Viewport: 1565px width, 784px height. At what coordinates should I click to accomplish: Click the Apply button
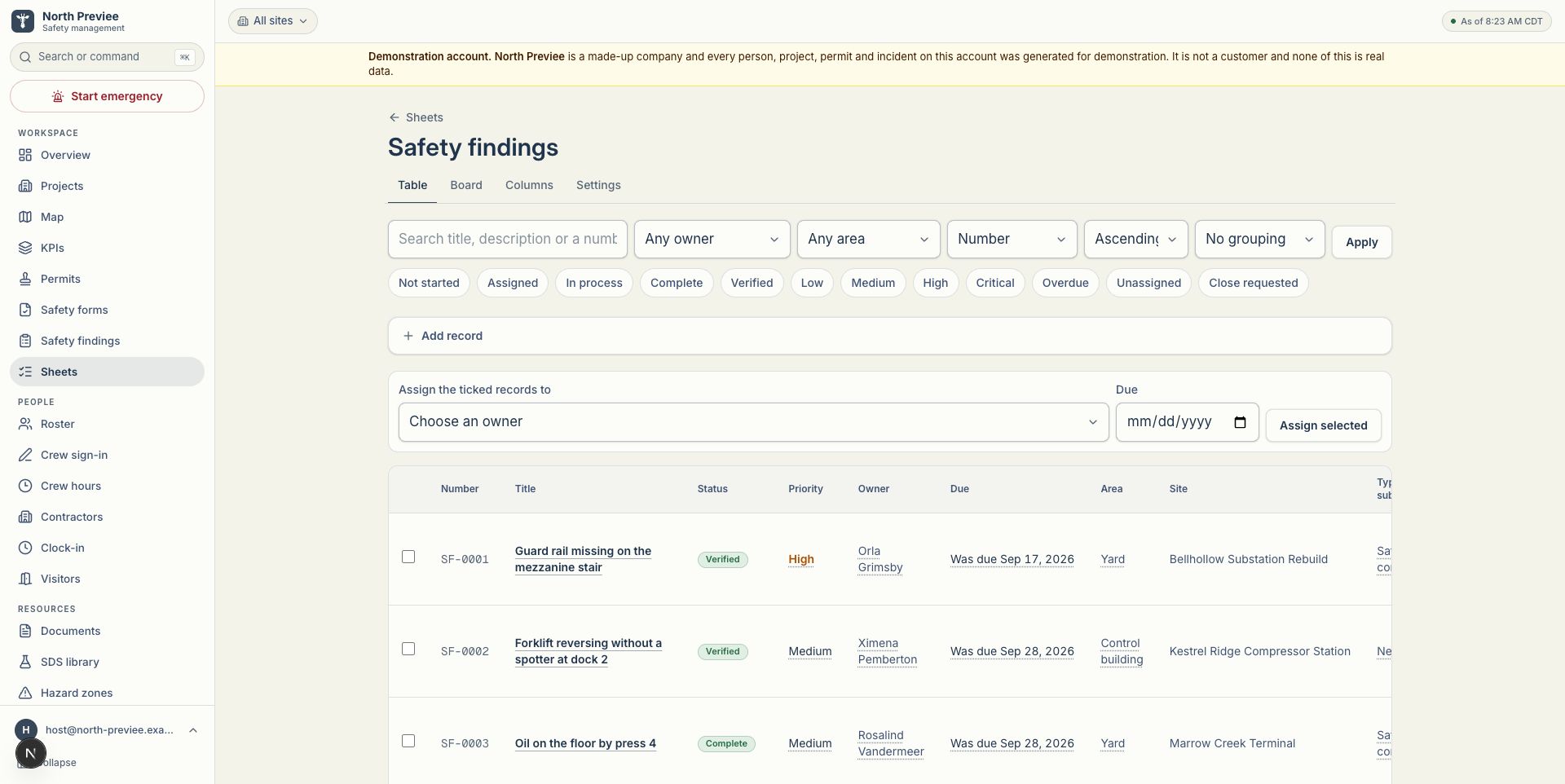[x=1362, y=242]
